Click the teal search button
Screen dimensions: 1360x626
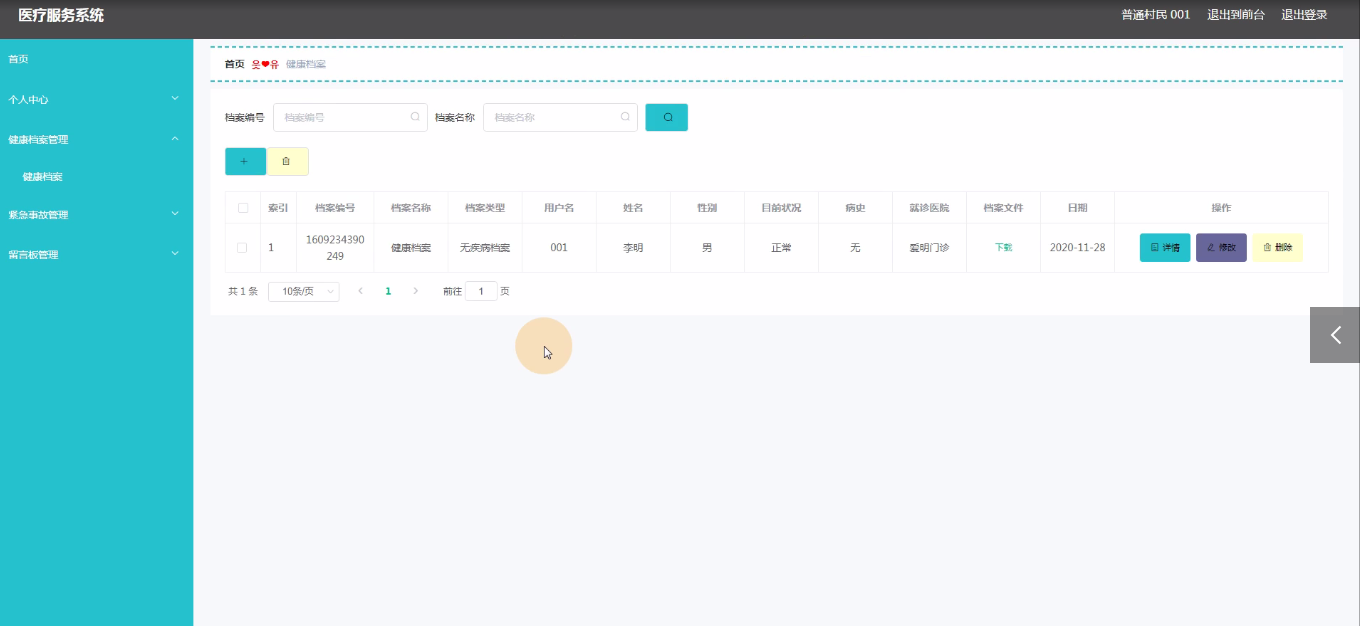click(x=666, y=117)
